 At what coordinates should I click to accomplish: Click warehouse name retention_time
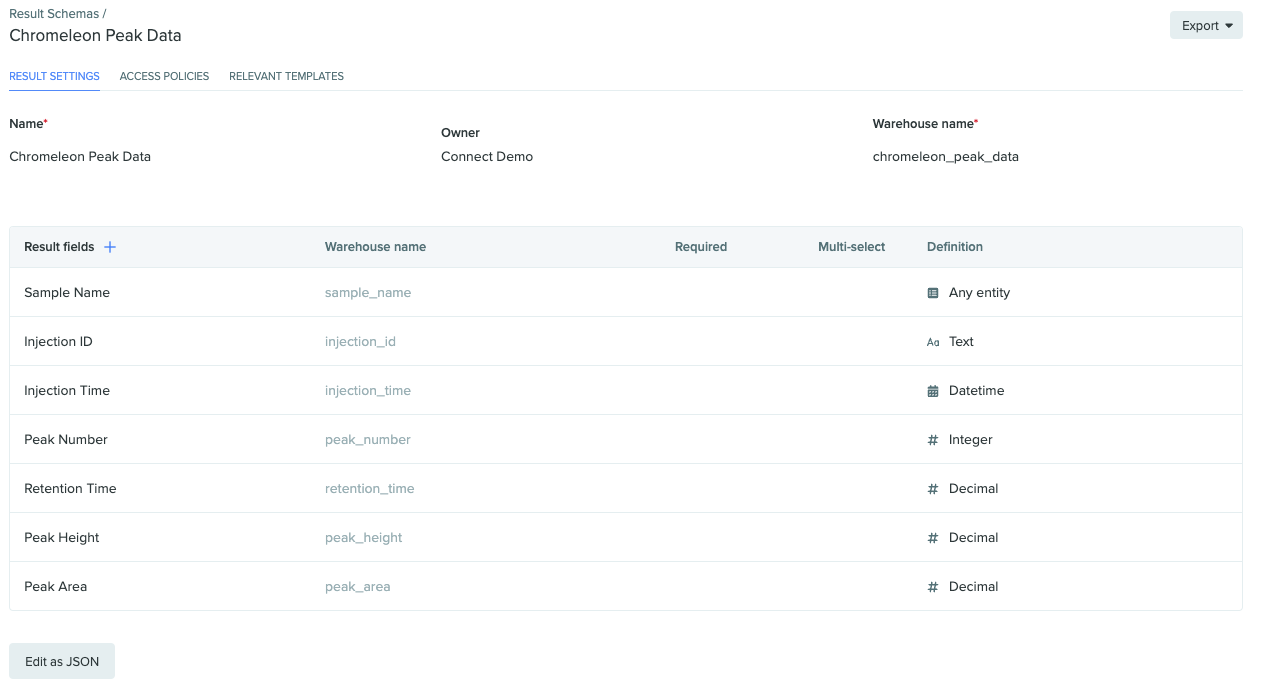click(x=370, y=489)
